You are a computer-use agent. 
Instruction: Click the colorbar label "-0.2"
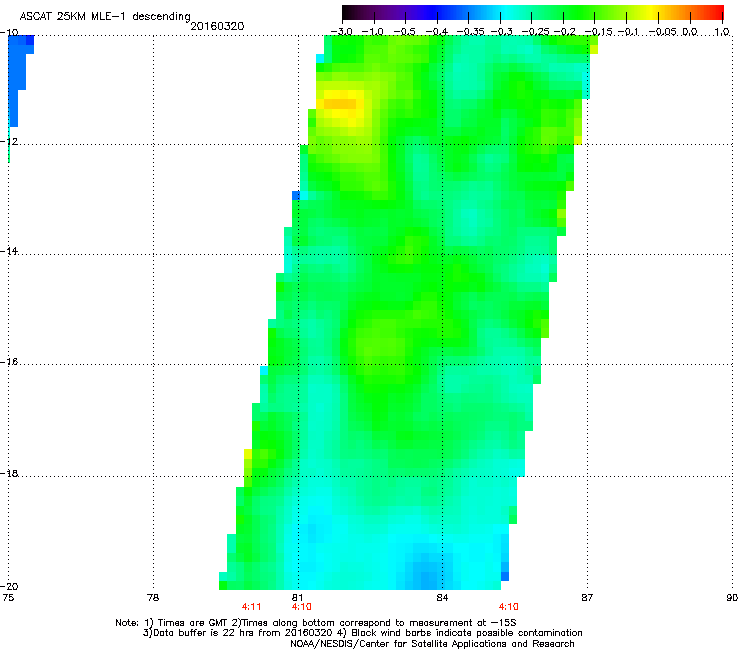[565, 32]
